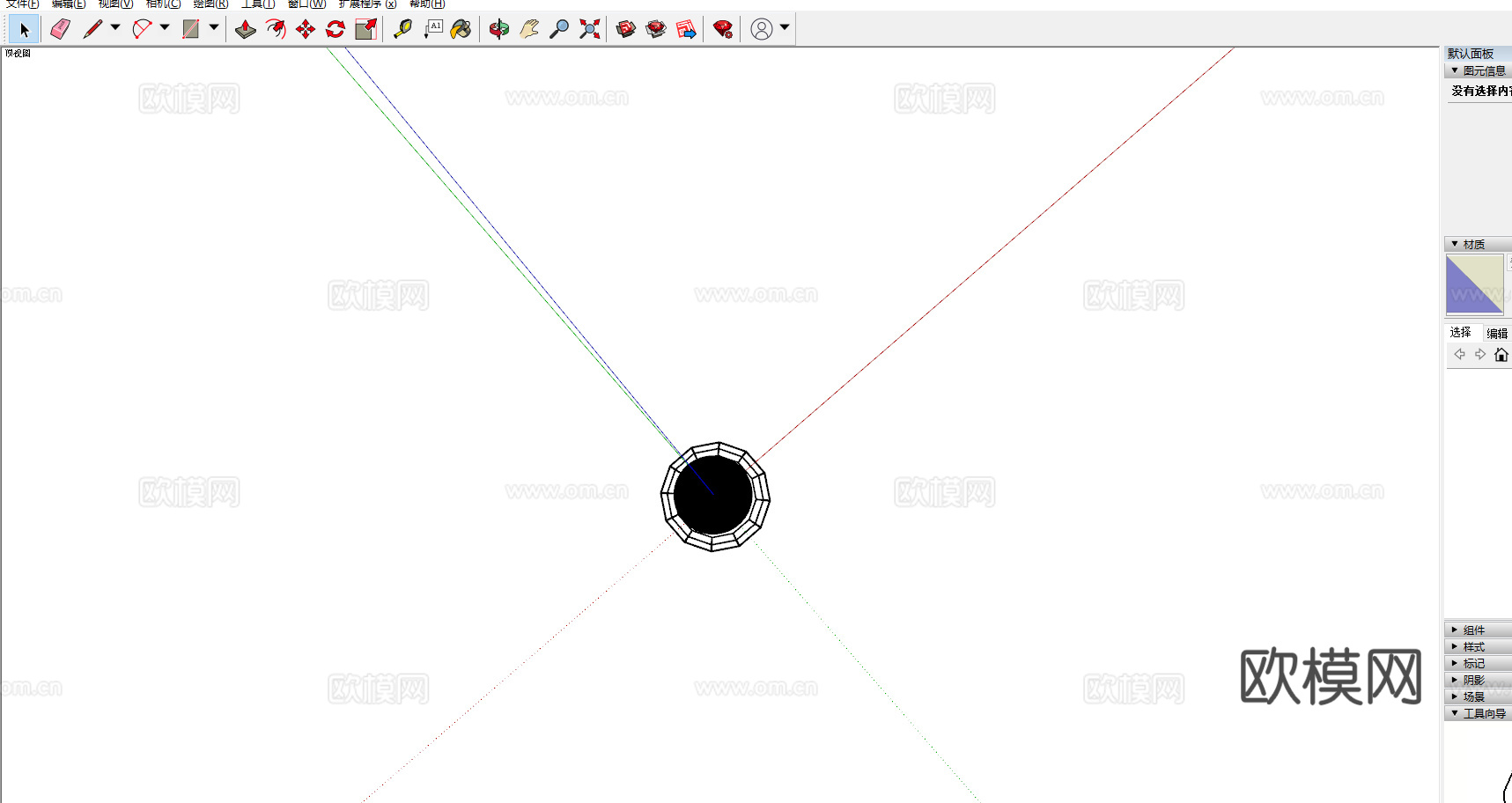Click the black circular model in viewport

[714, 496]
